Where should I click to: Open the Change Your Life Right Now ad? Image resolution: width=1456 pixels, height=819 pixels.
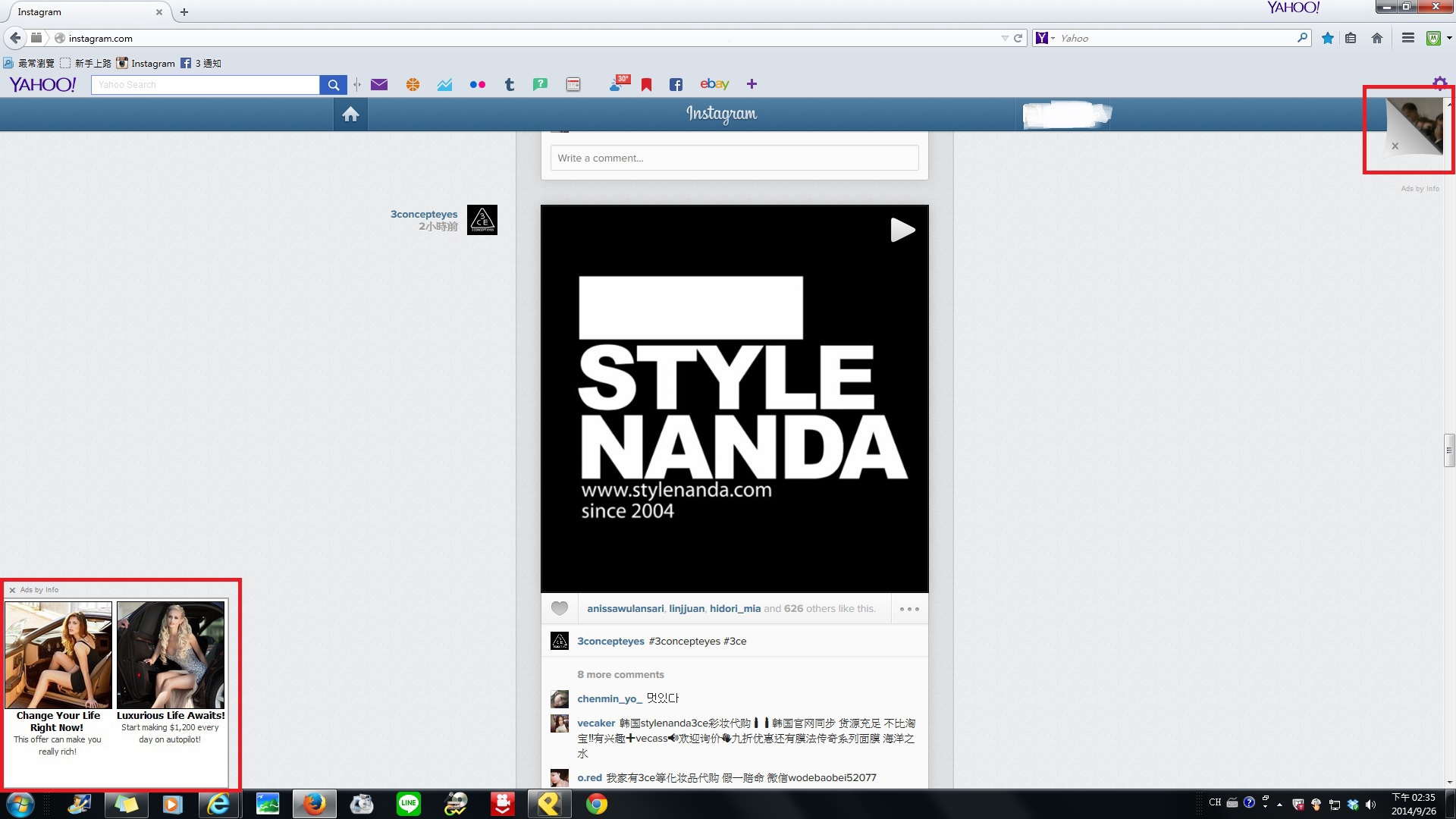(58, 679)
